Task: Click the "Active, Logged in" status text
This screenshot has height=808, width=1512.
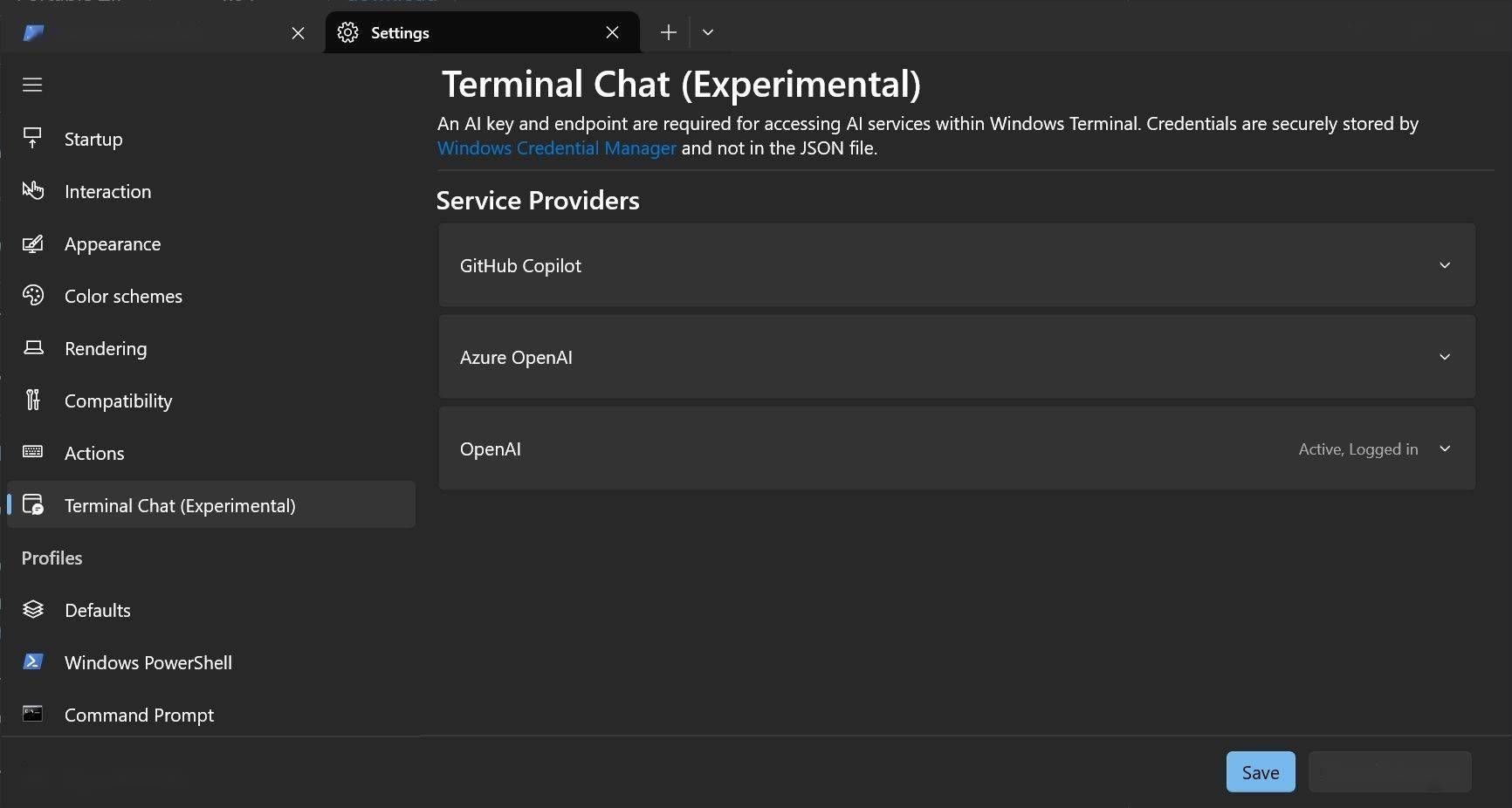Action: [1358, 449]
